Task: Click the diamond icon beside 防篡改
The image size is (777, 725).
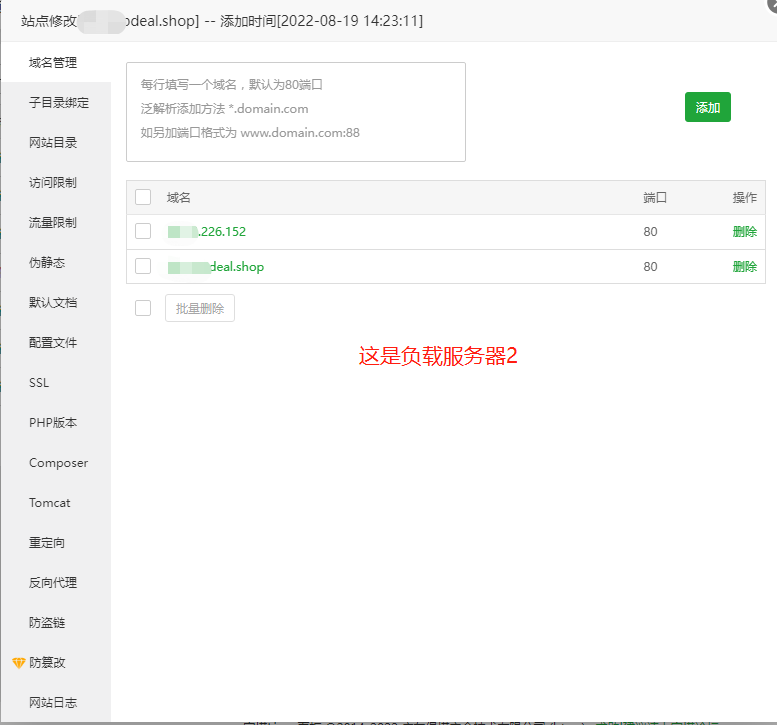Action: [18, 663]
